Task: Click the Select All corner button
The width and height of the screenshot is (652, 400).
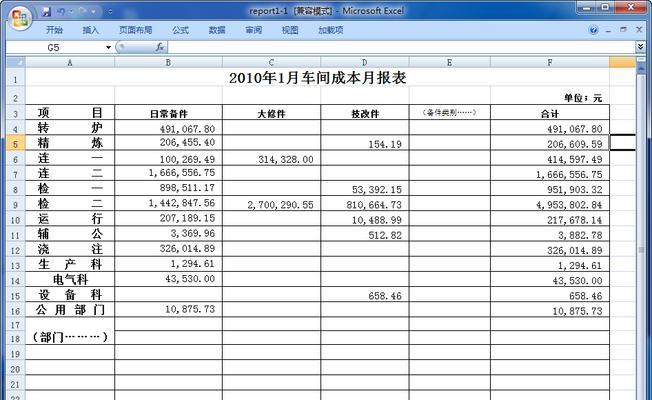Action: [16, 62]
